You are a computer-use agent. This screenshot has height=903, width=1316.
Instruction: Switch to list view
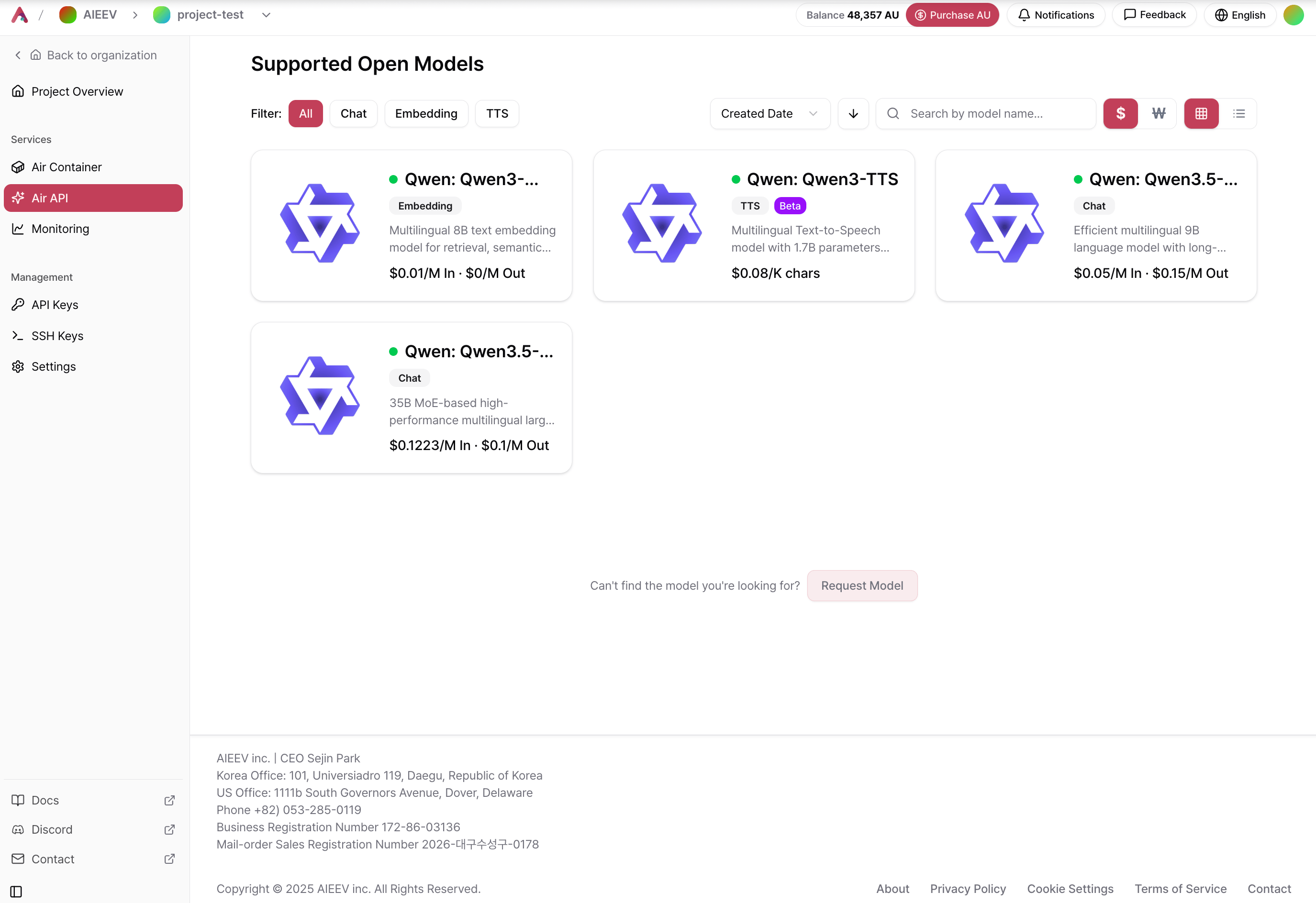[1239, 114]
